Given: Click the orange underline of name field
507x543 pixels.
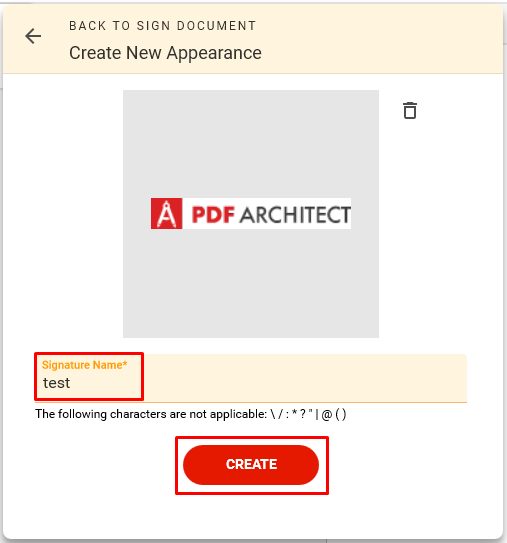Looking at the screenshot, I should [x=251, y=402].
